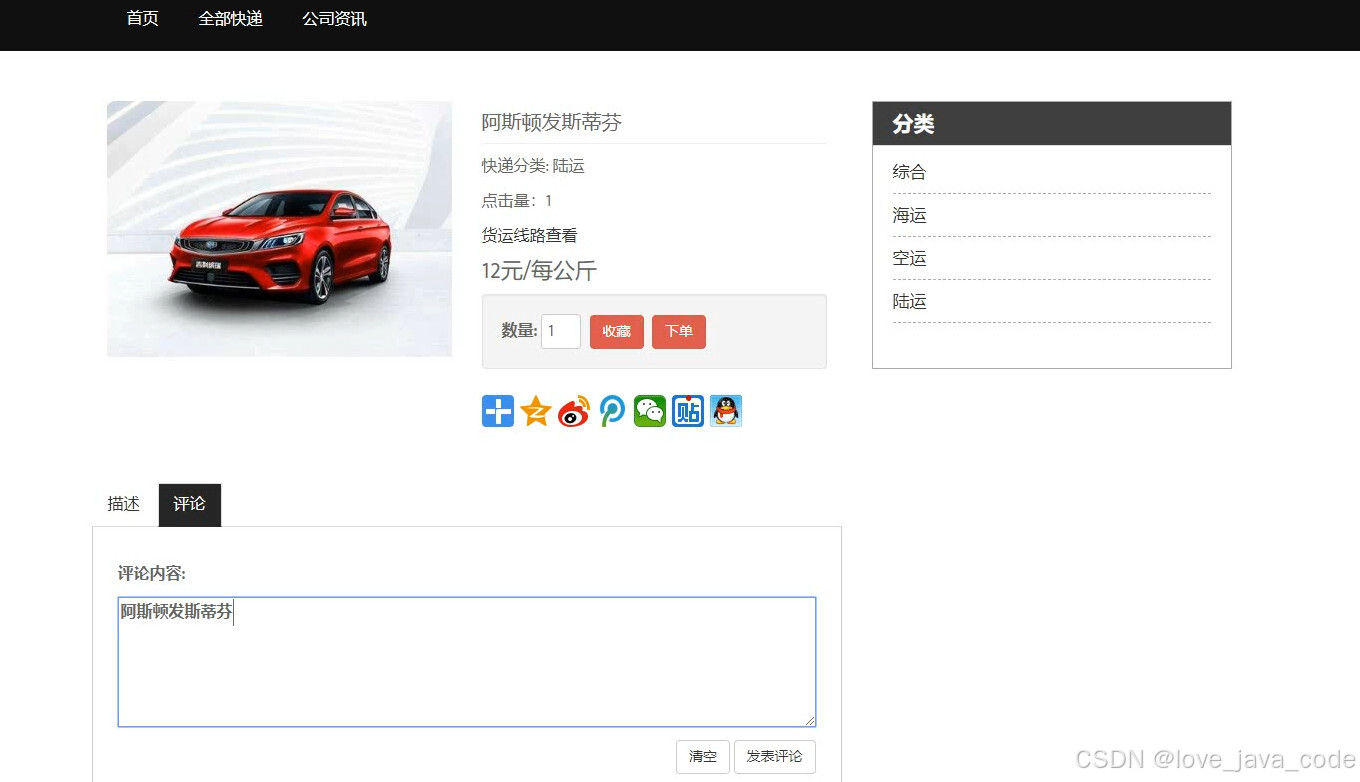The width and height of the screenshot is (1360, 782).
Task: Open 公司资讯 in the top navigation
Action: point(335,19)
